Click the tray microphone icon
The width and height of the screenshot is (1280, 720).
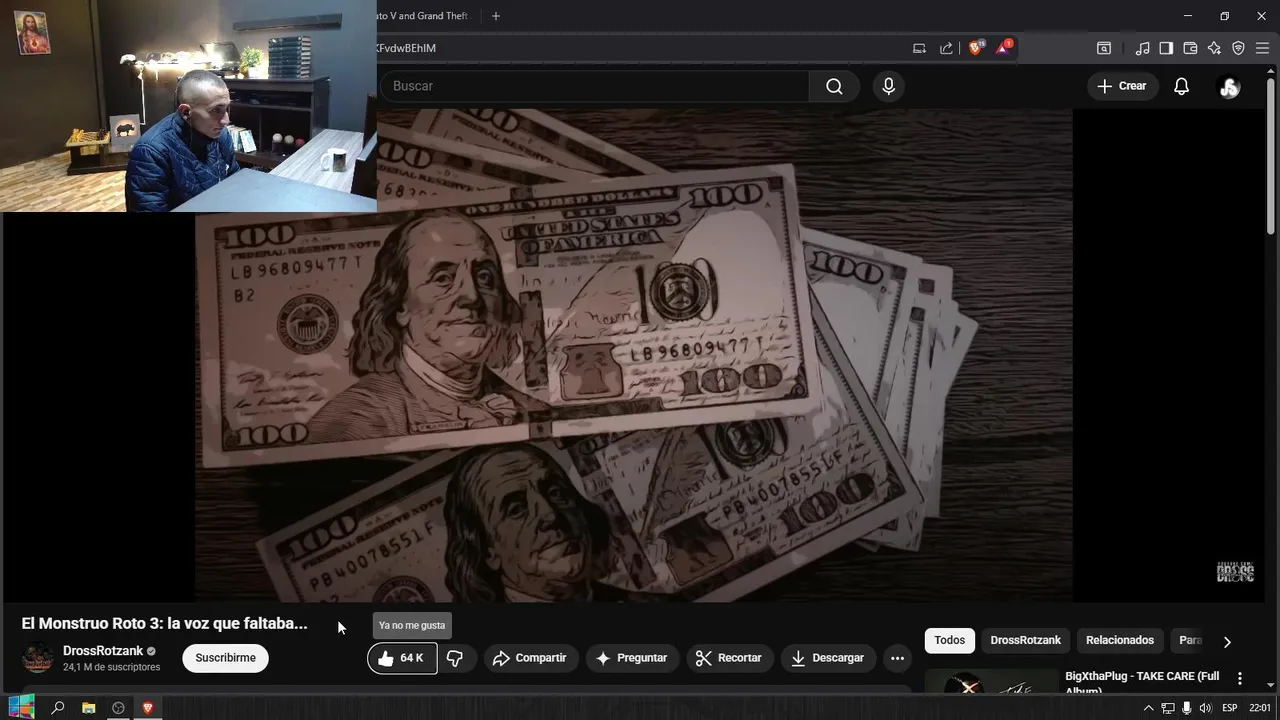(x=1186, y=708)
